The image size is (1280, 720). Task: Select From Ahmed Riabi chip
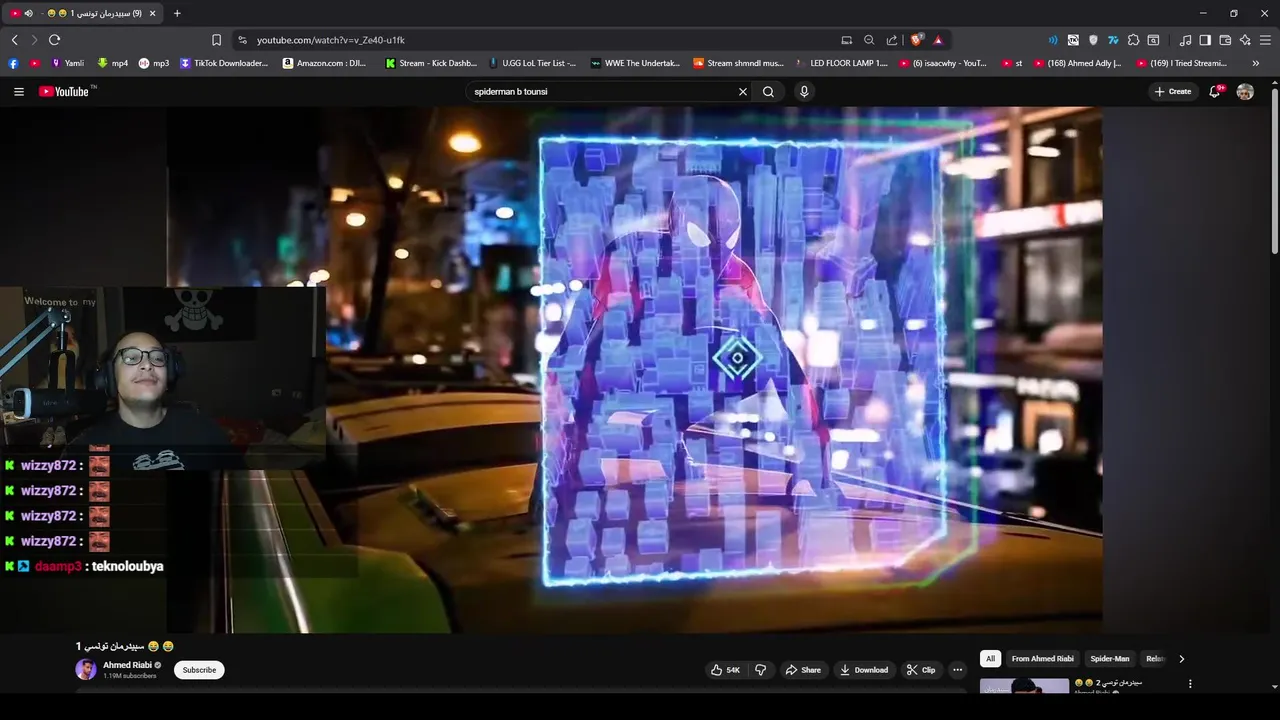(x=1042, y=659)
